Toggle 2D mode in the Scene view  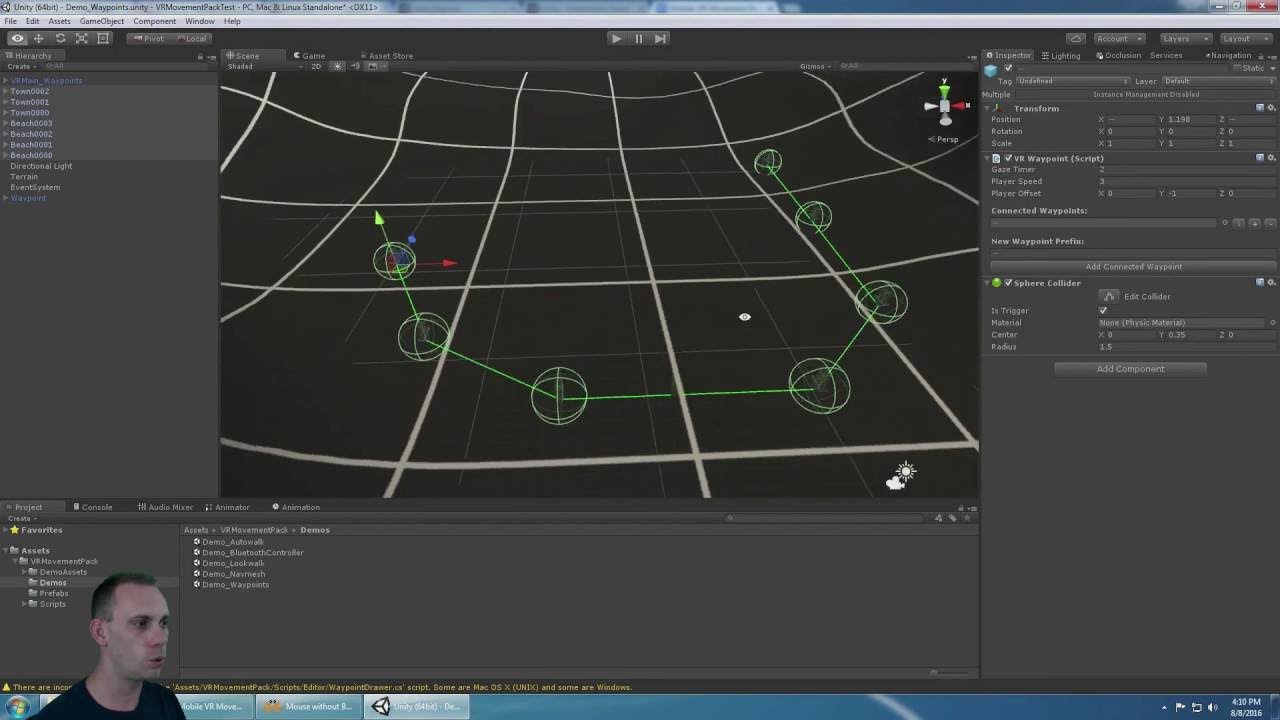tap(315, 66)
